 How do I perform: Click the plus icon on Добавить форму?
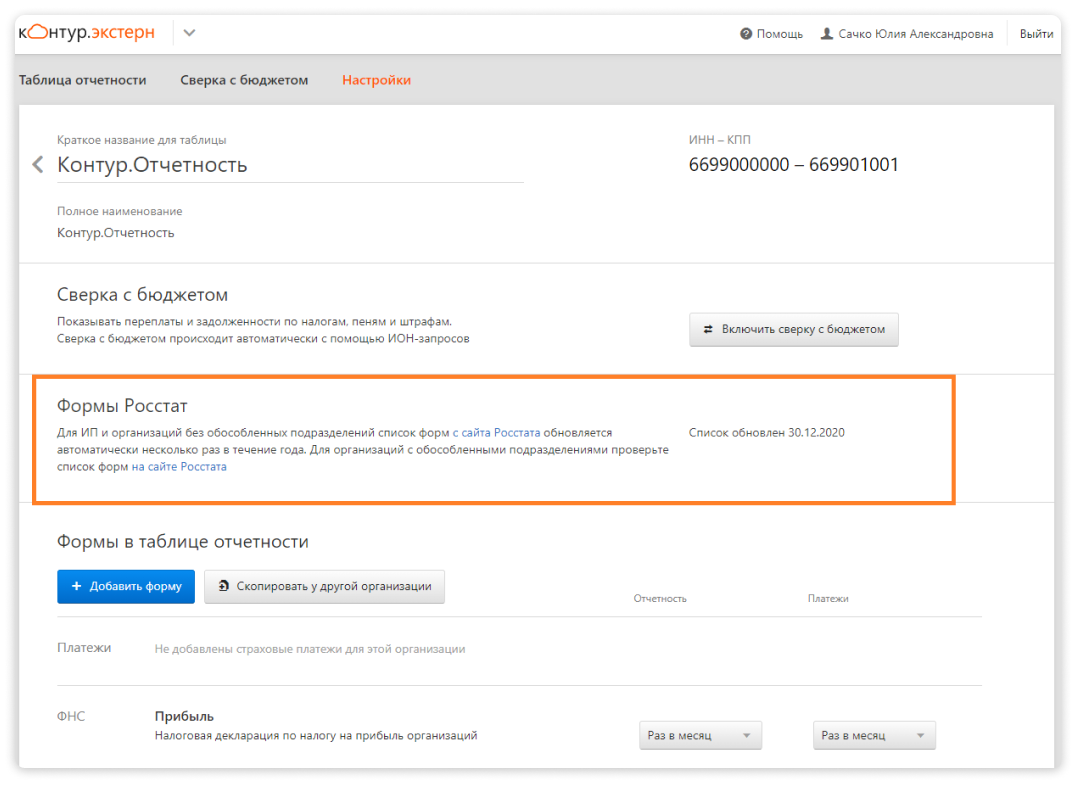[x=76, y=586]
